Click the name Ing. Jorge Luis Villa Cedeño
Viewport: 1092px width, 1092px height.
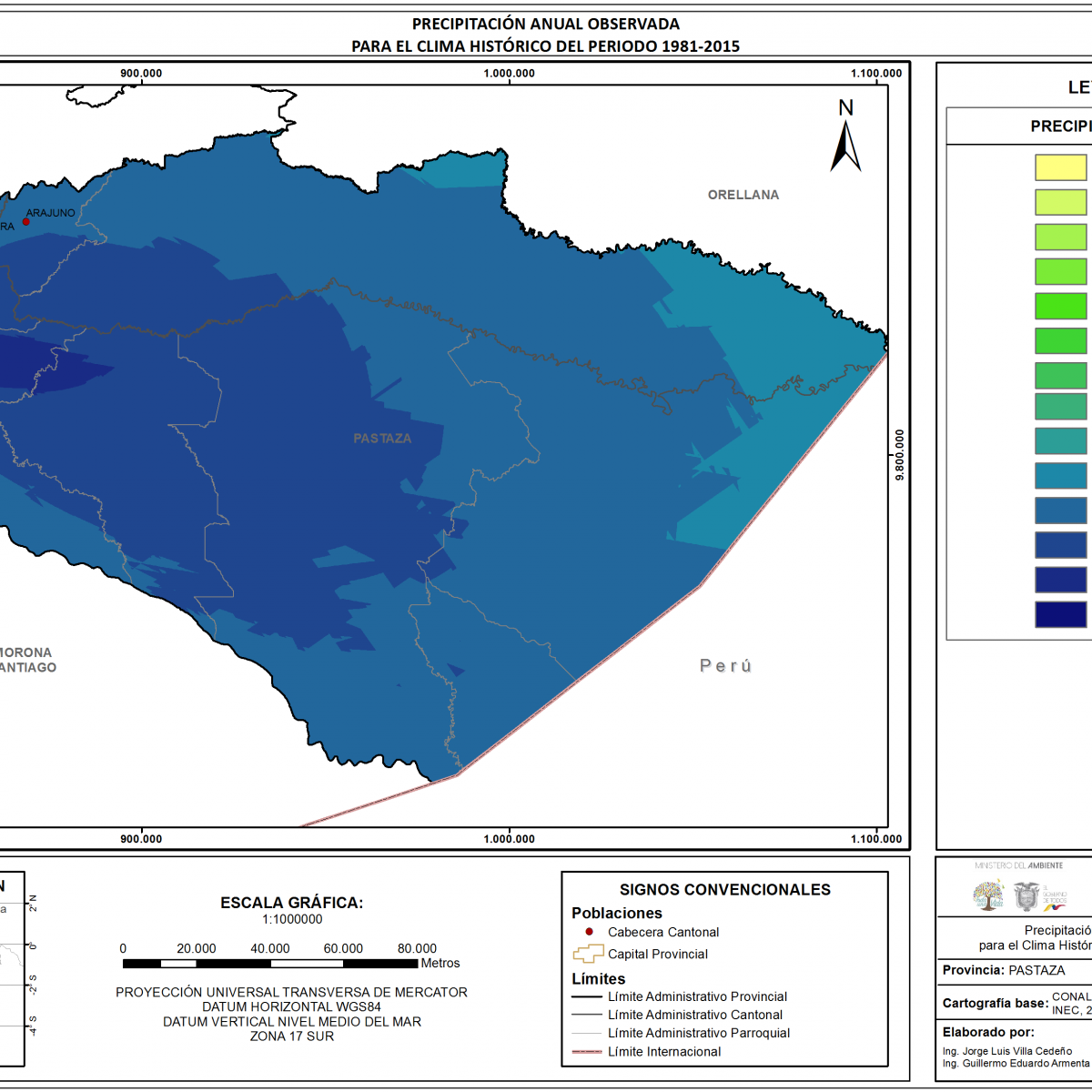coord(1007,1051)
